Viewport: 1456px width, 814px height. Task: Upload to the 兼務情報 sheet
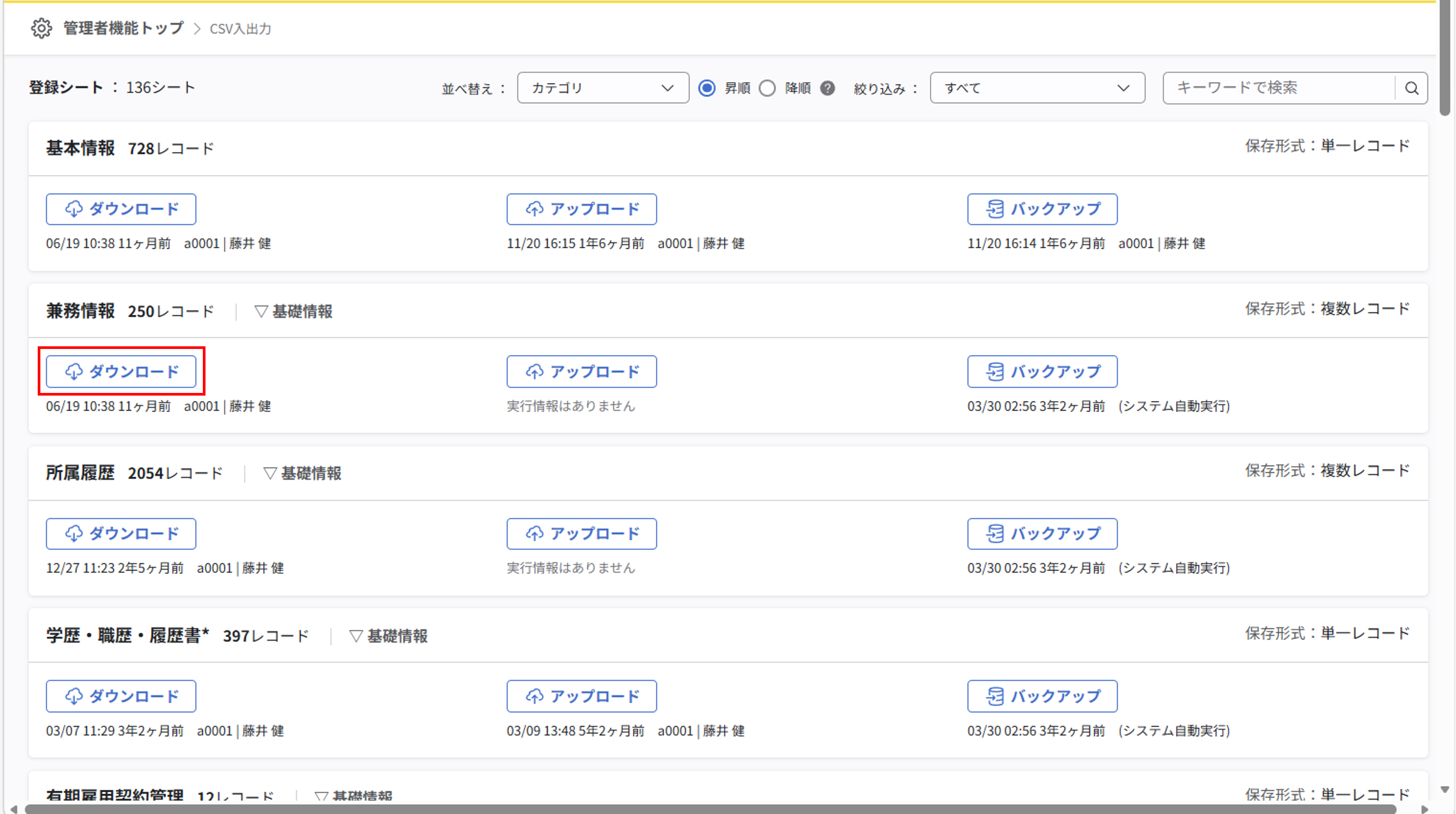click(x=582, y=372)
